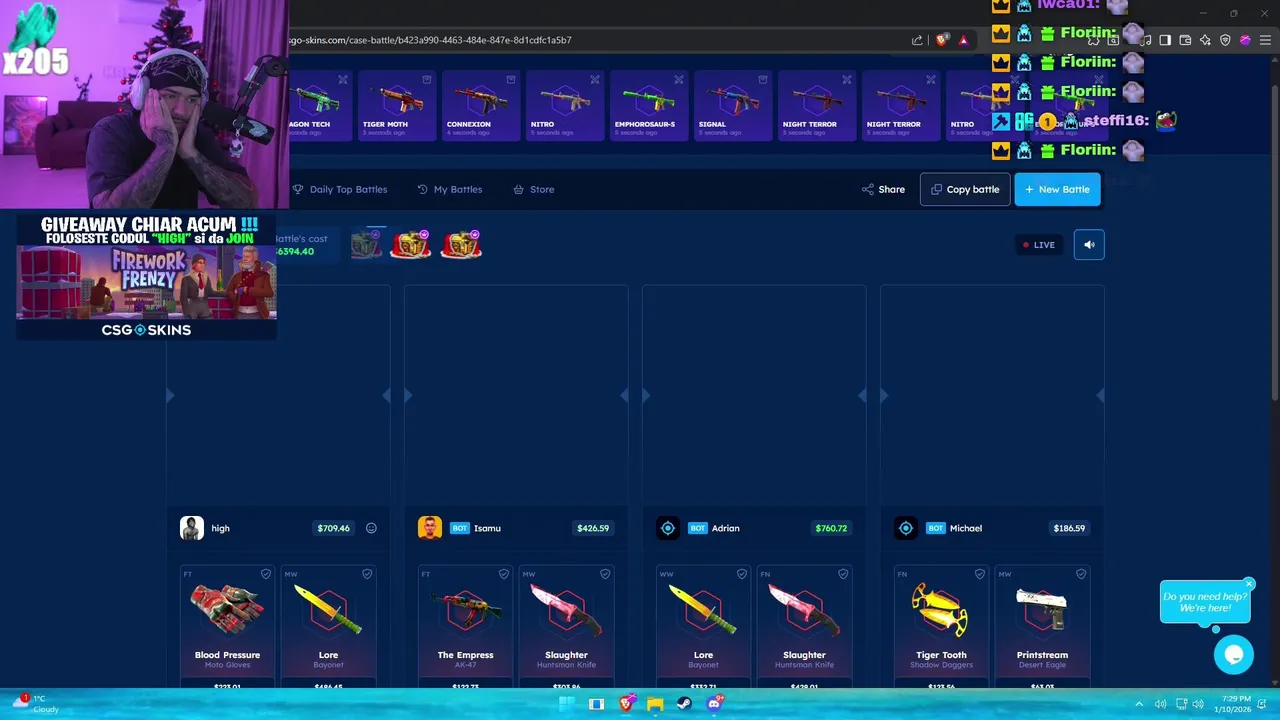Click shield icon on Isamu's Slaughter card
The image size is (1280, 720).
pyautogui.click(x=605, y=574)
